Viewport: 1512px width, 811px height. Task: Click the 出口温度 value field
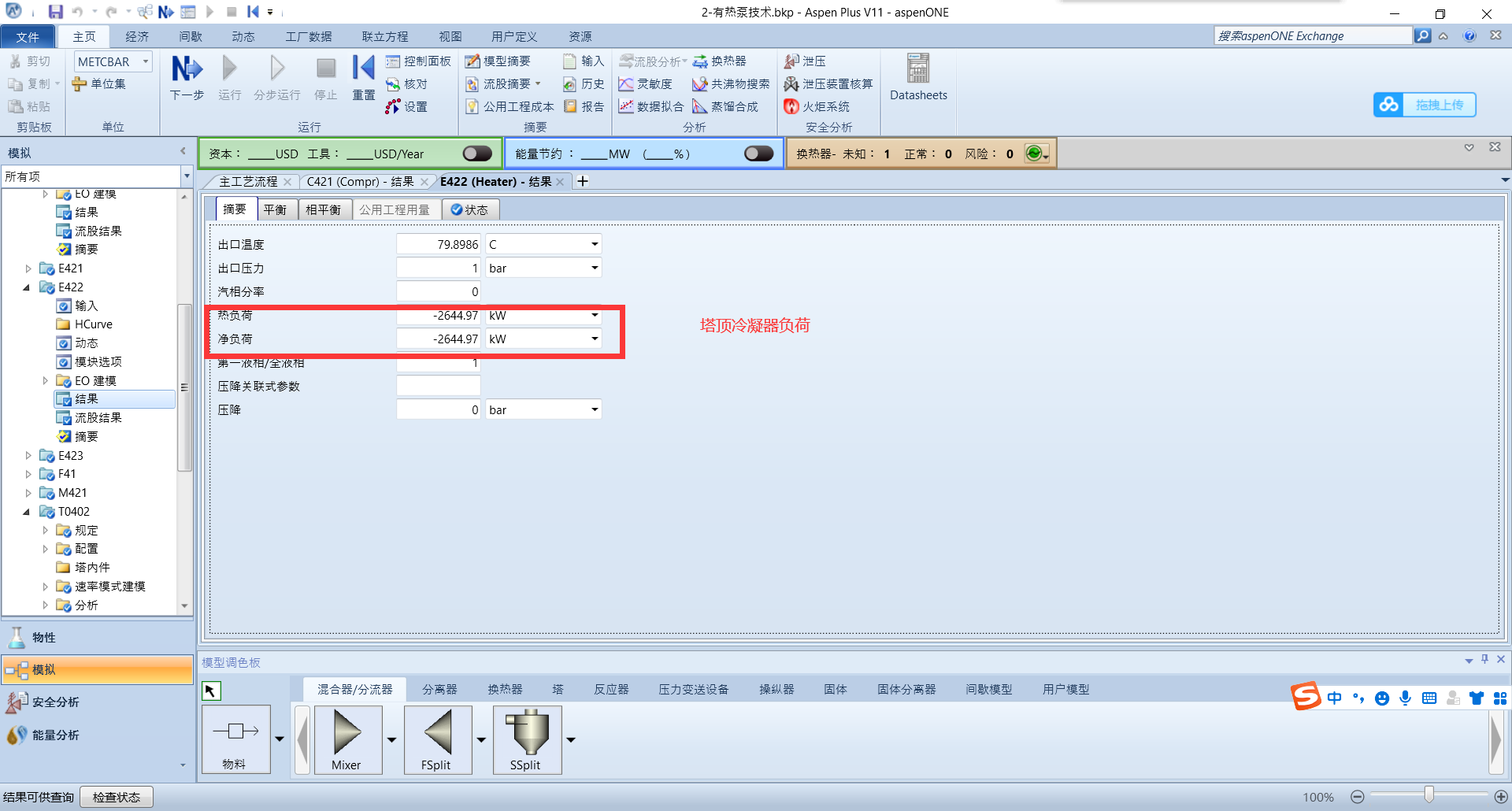pos(438,245)
